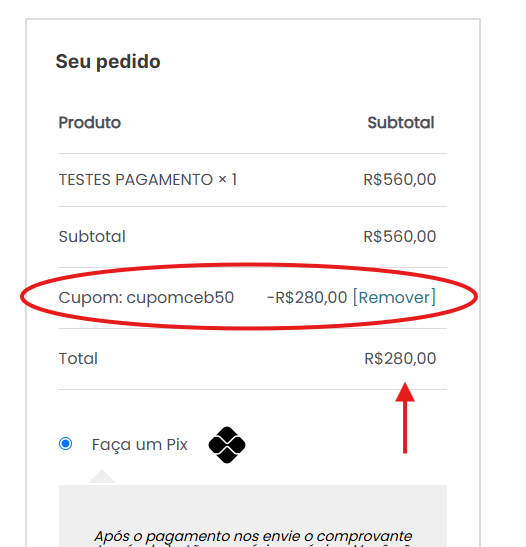Remove the cupomceb50 coupon via Remover link
The height and width of the screenshot is (547, 526).
(x=394, y=297)
